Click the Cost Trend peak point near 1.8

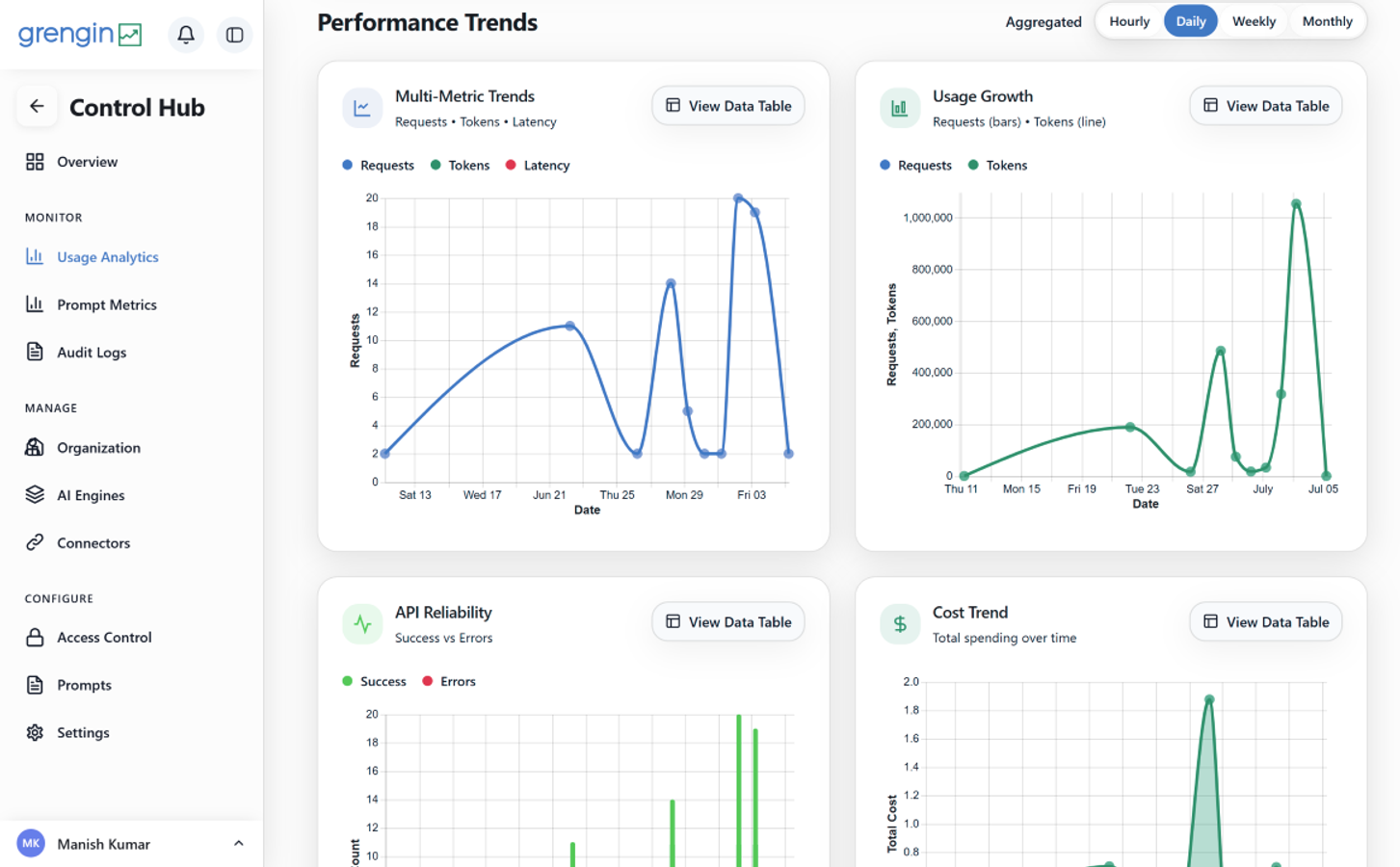(x=1209, y=700)
